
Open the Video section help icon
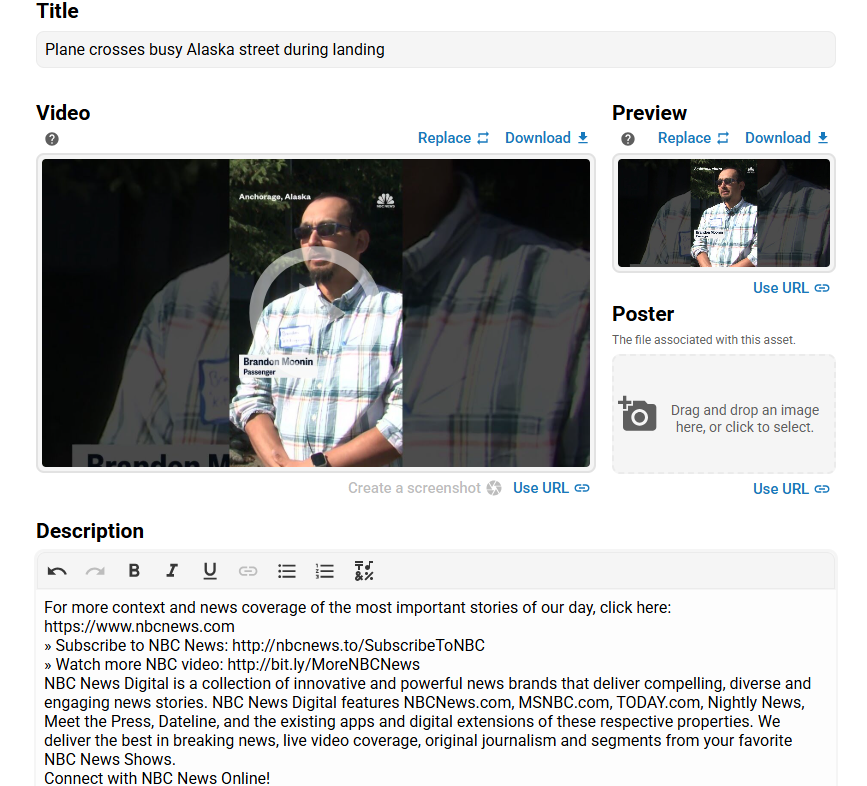point(52,139)
